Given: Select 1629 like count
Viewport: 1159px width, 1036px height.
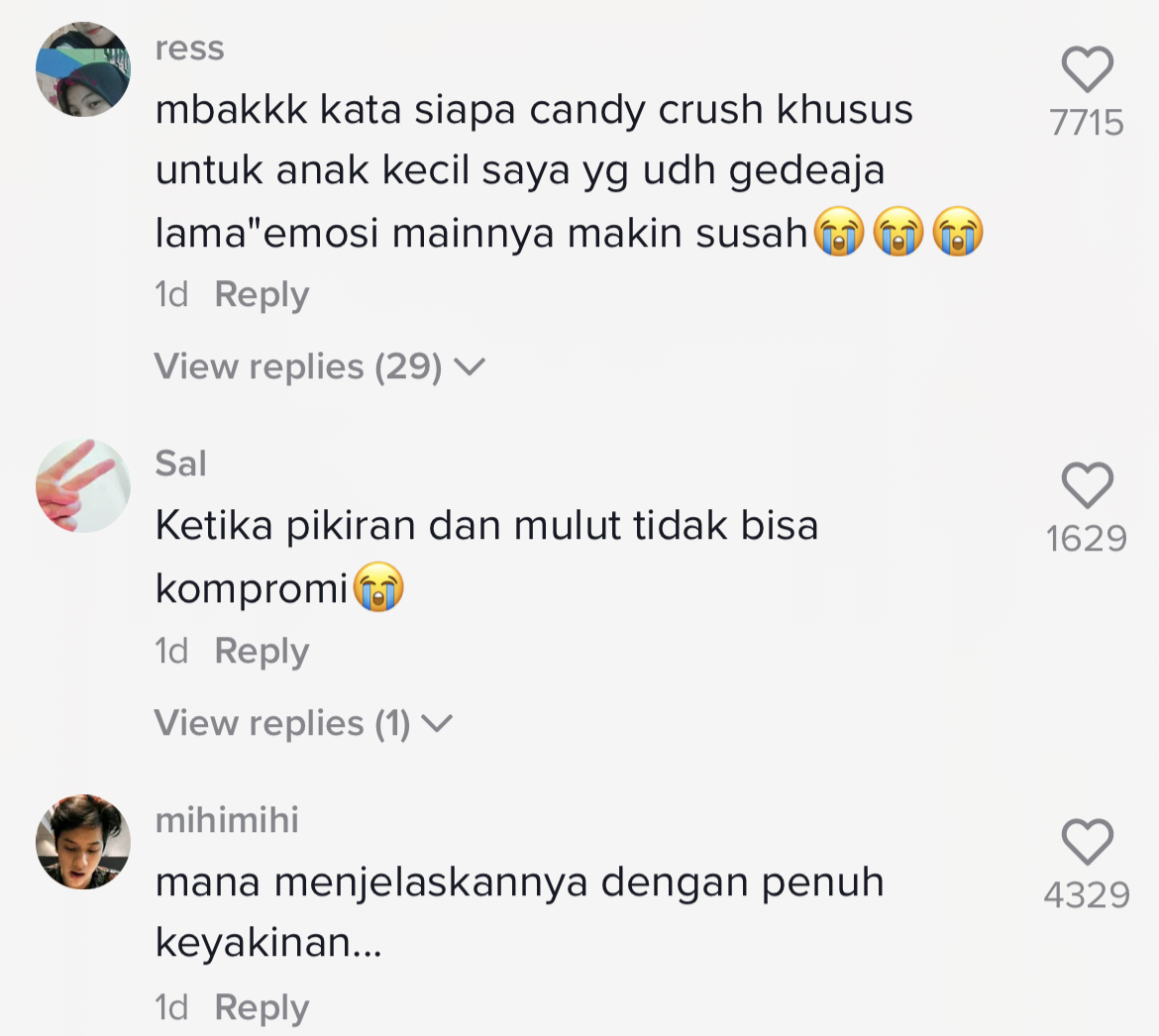Looking at the screenshot, I should 1087,539.
